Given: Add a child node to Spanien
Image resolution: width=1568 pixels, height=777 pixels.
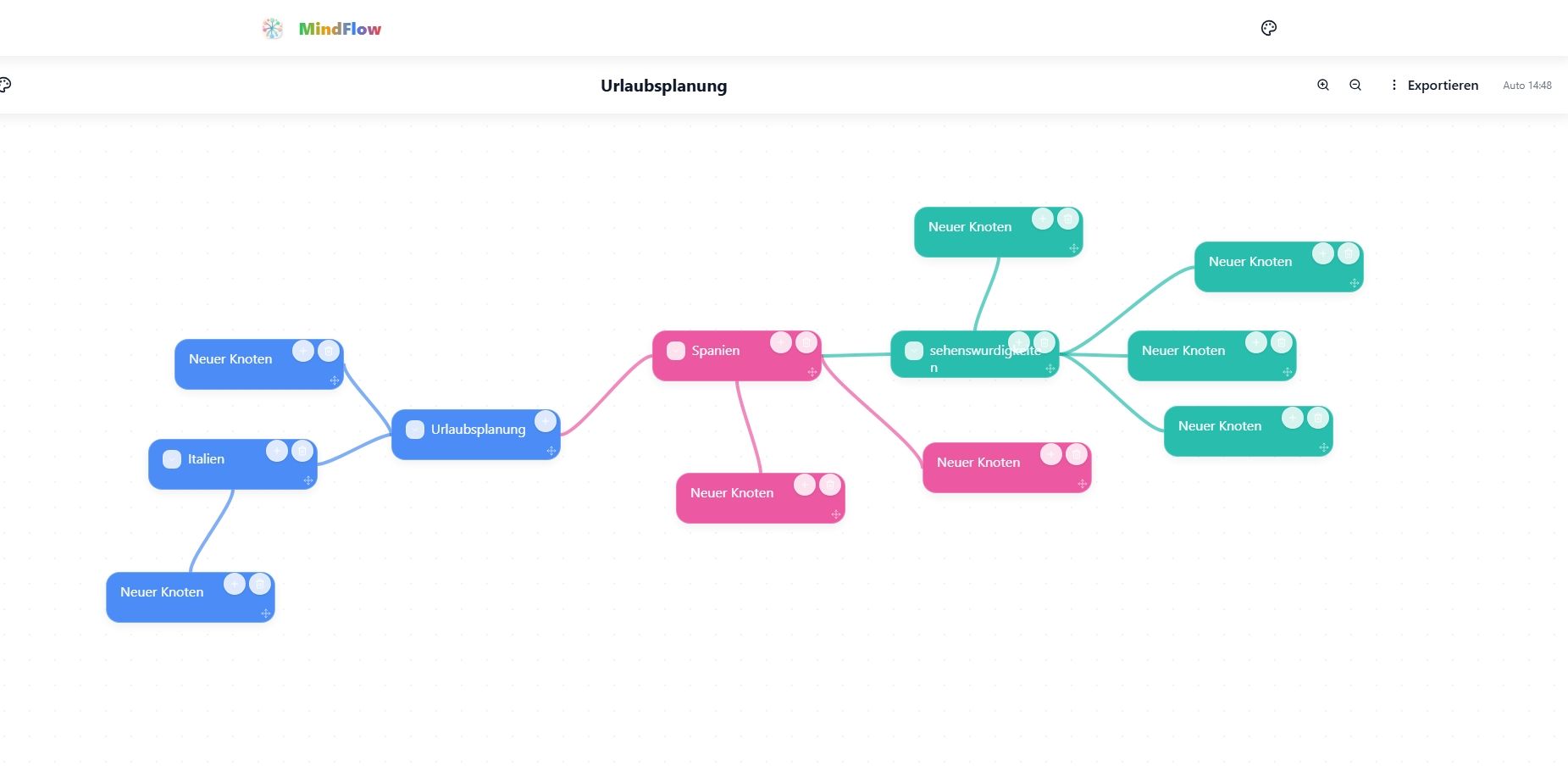Looking at the screenshot, I should (781, 342).
